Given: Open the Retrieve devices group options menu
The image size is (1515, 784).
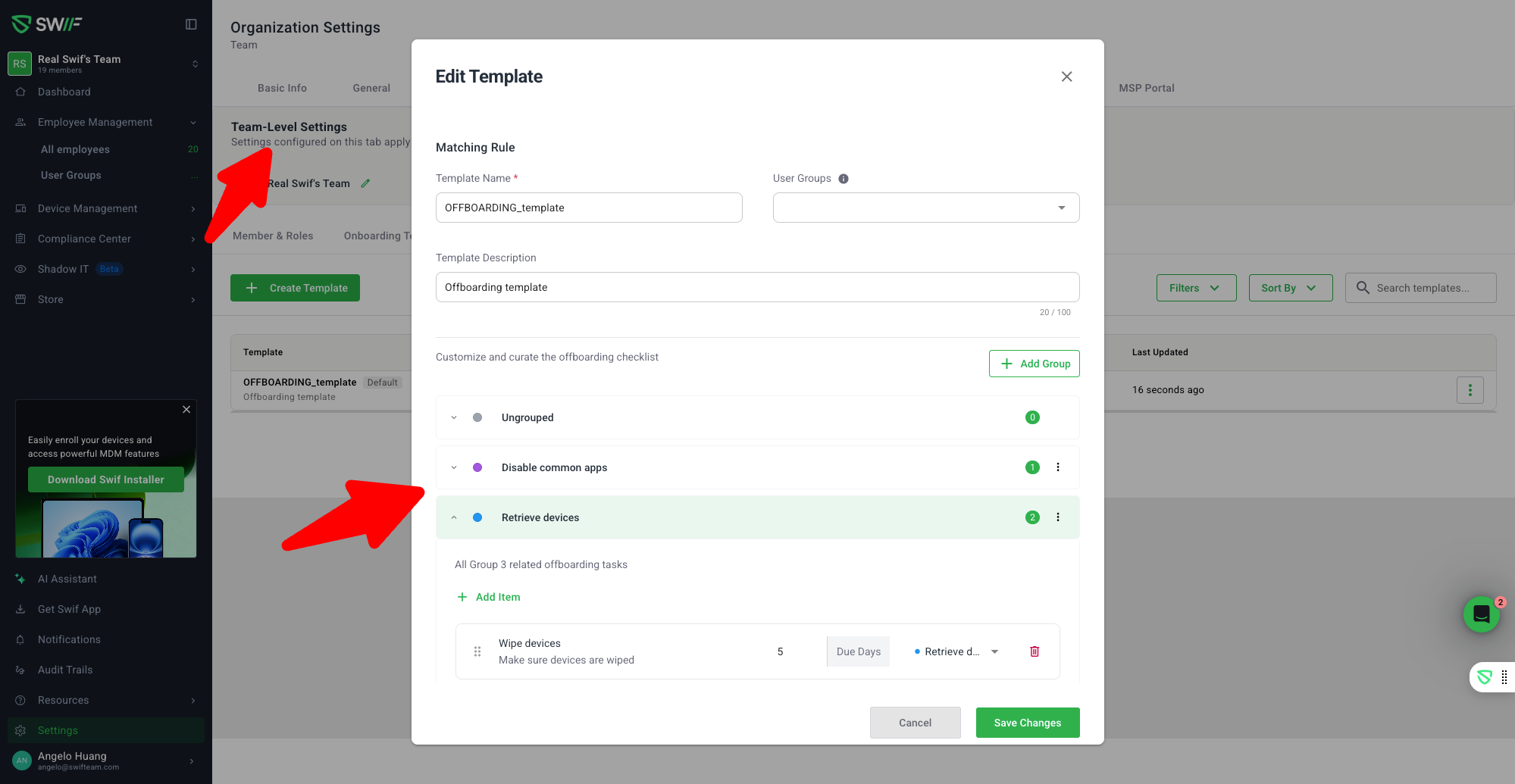Looking at the screenshot, I should 1058,517.
